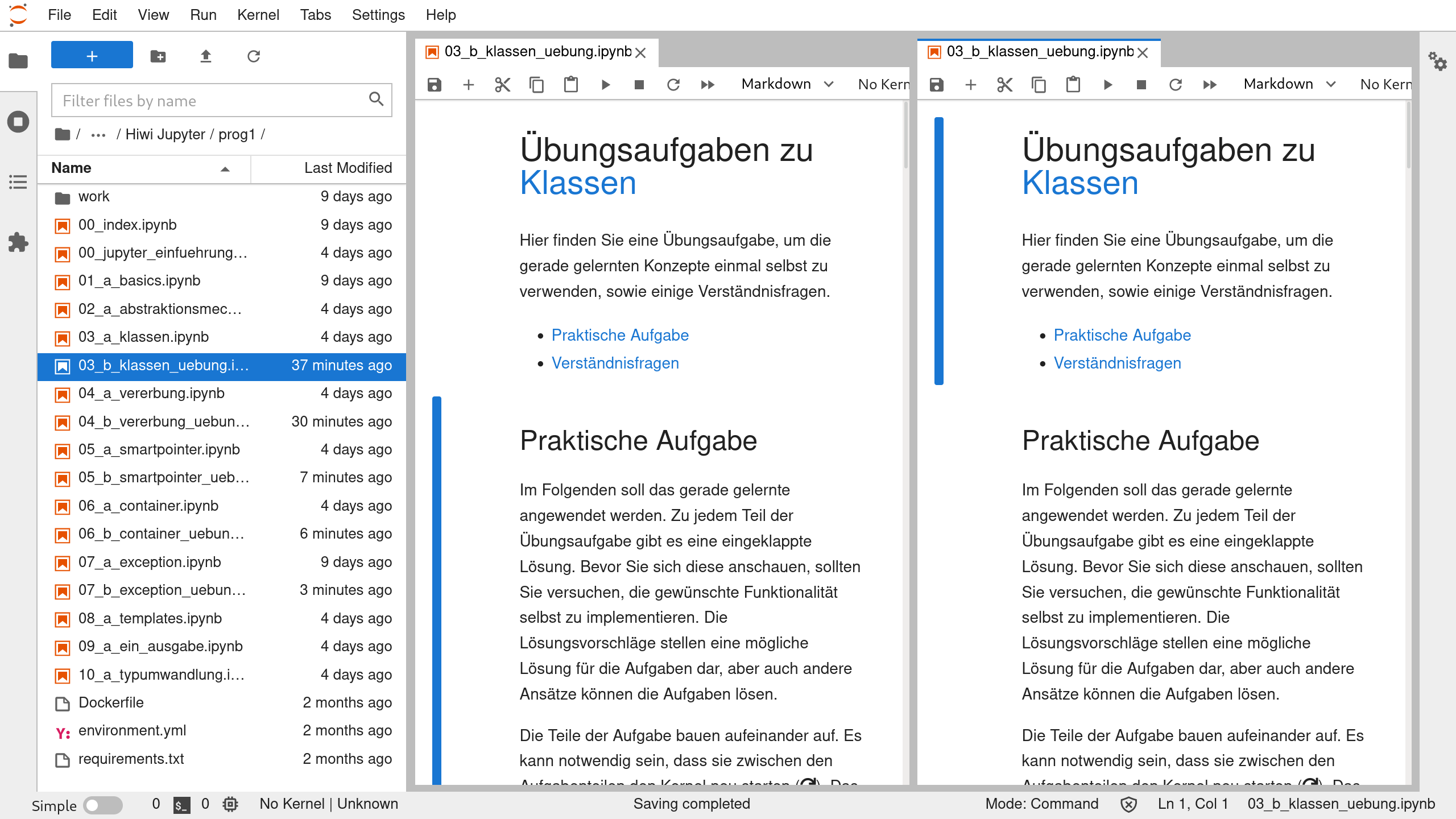Open the Running Terminals and Kernels sidebar
Screen dimensions: 1456x819
tap(18, 122)
